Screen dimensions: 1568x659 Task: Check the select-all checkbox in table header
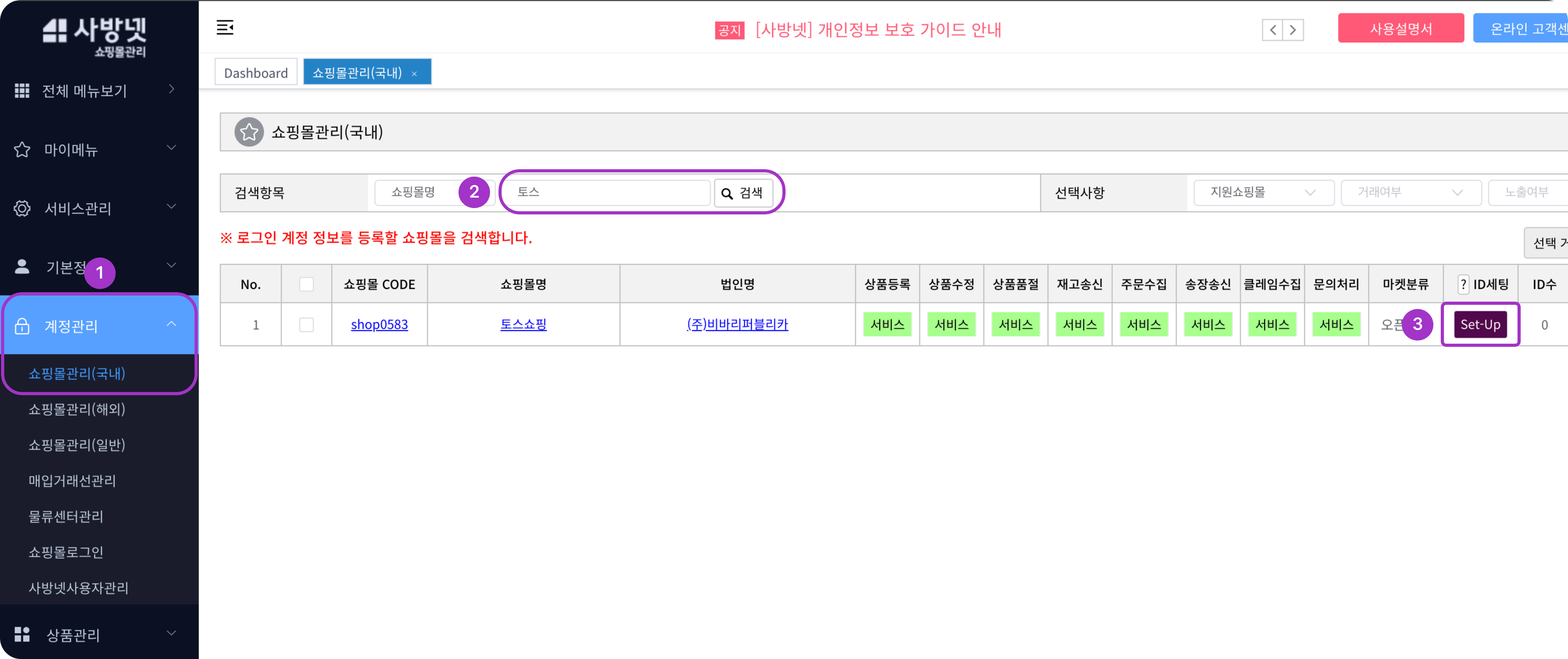click(306, 284)
